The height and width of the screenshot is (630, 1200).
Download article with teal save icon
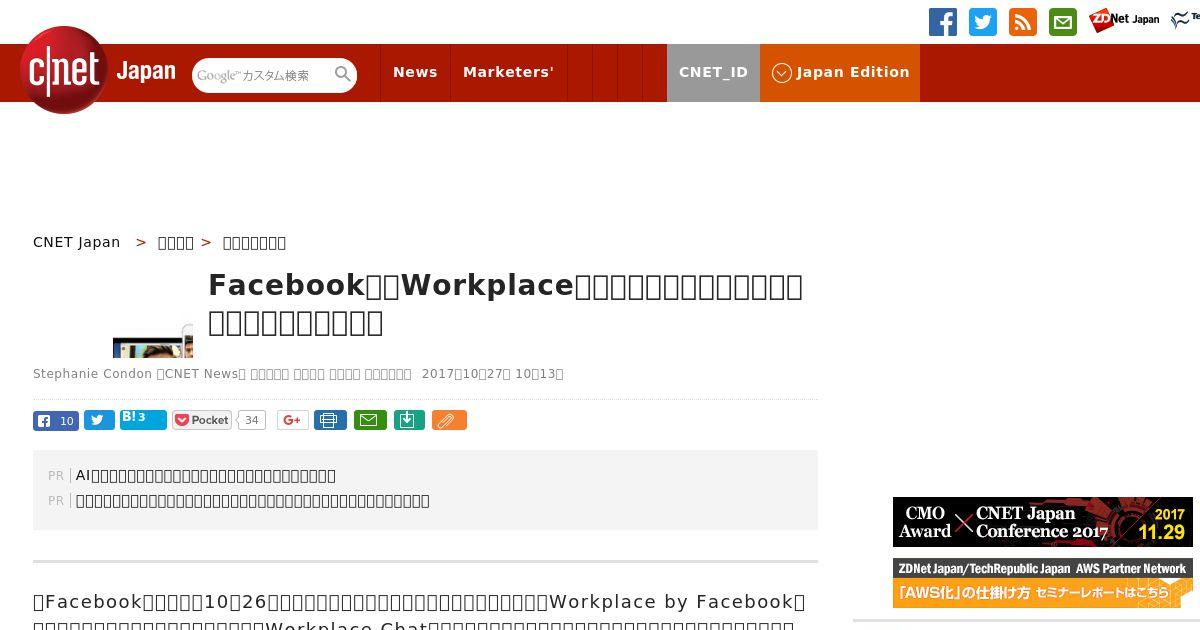pyautogui.click(x=409, y=420)
